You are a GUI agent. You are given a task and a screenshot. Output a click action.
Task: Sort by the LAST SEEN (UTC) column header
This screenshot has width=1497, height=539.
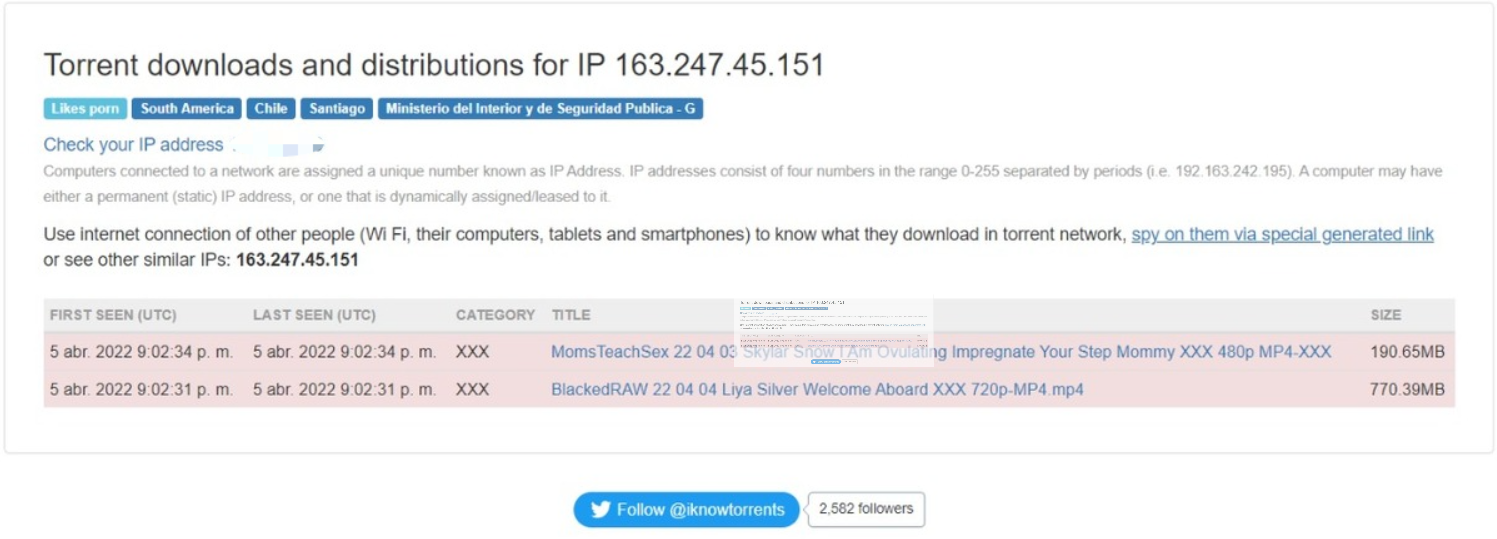pyautogui.click(x=314, y=315)
